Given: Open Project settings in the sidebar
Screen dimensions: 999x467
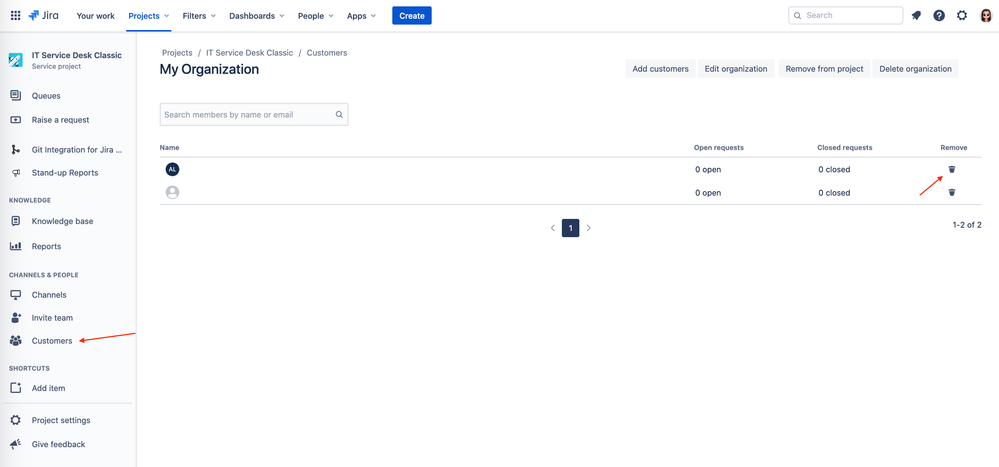Looking at the screenshot, I should click(x=61, y=420).
